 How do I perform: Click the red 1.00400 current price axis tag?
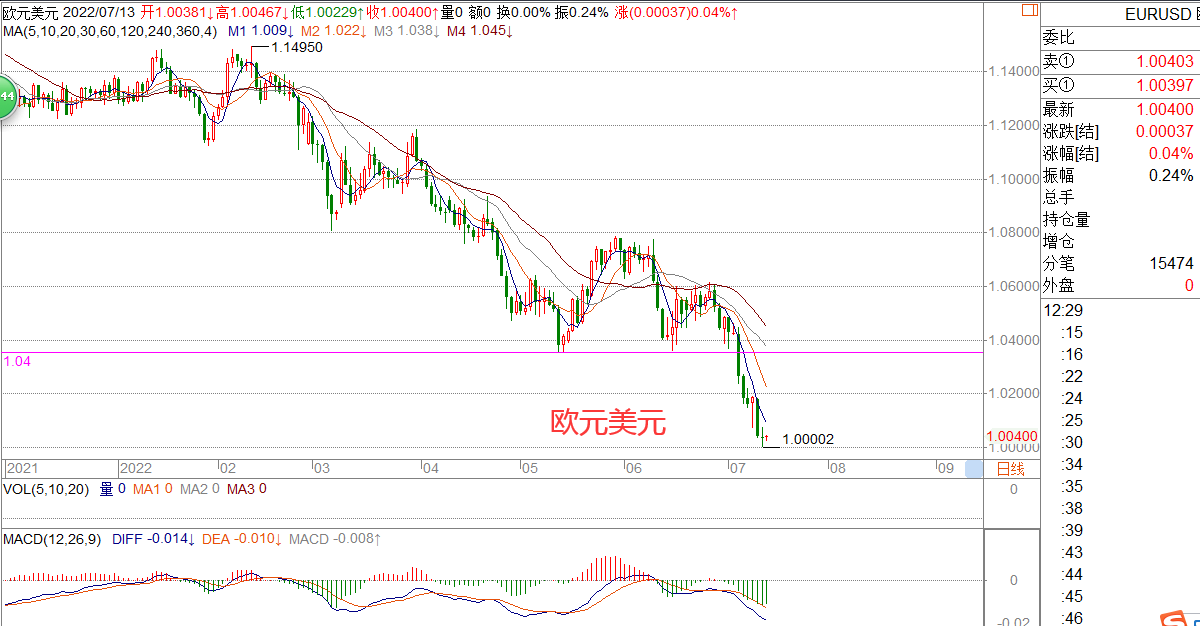[x=1011, y=436]
